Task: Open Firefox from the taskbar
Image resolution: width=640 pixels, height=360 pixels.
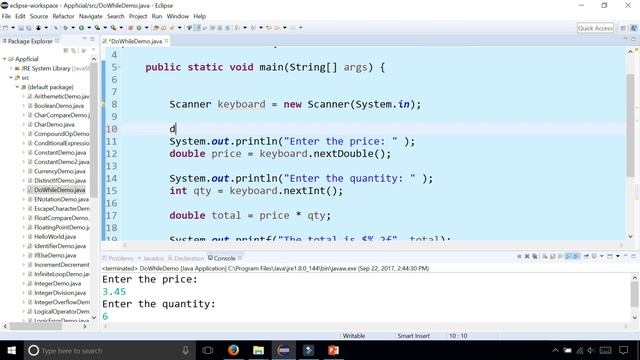Action: pos(233,350)
